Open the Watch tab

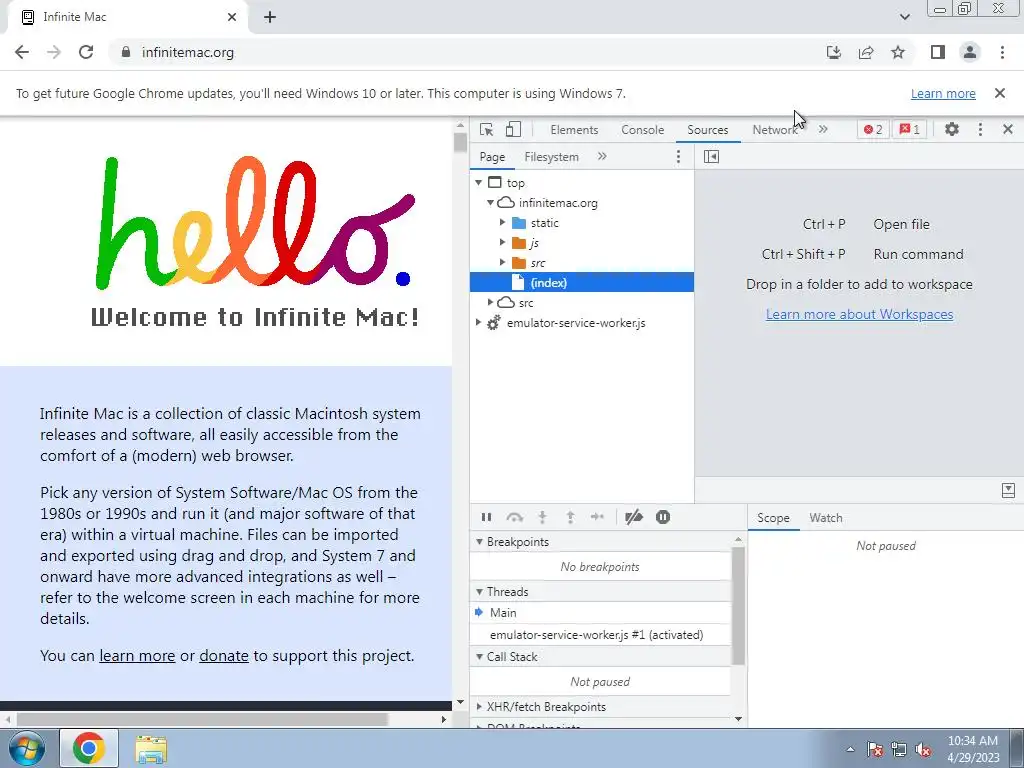coord(825,518)
